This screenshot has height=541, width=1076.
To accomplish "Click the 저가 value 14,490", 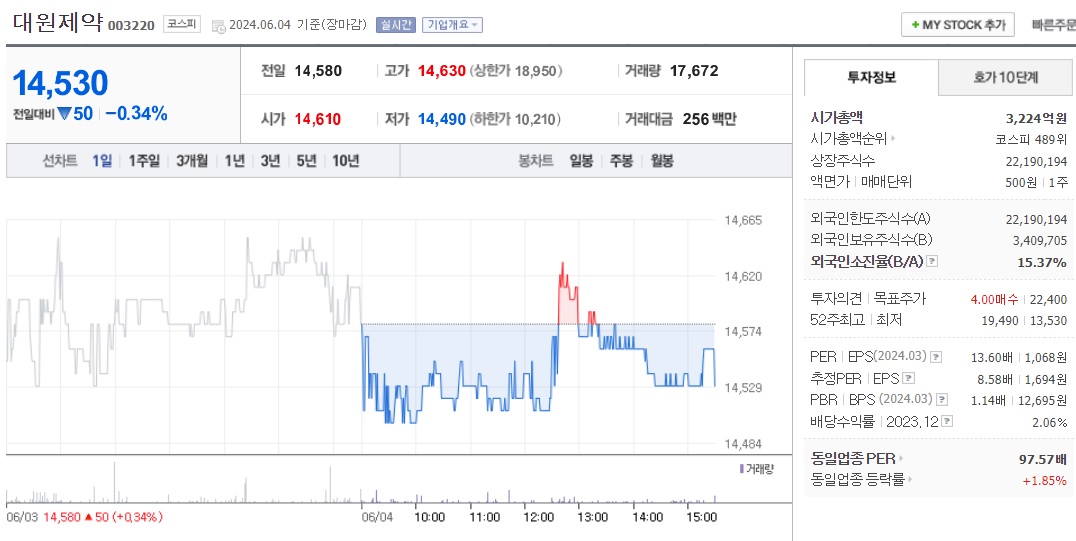I will tap(442, 119).
